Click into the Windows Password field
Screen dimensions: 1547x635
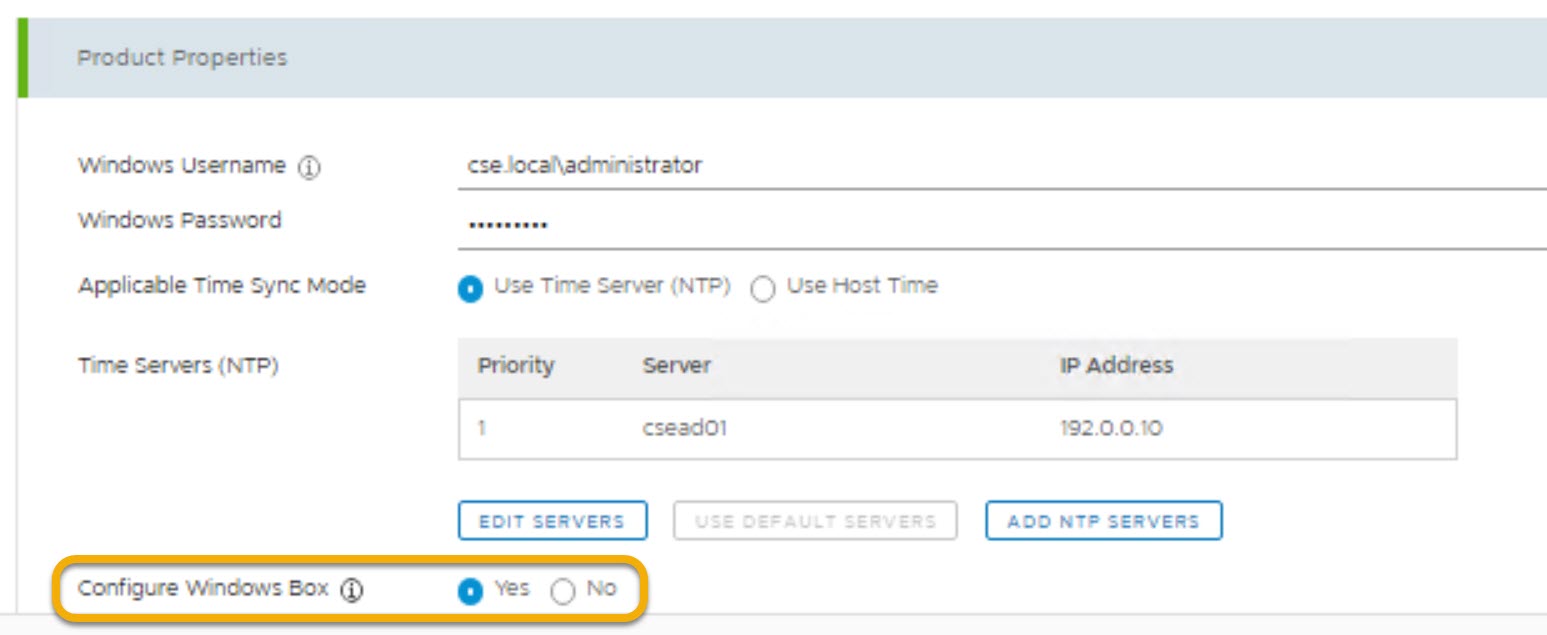tap(1000, 224)
